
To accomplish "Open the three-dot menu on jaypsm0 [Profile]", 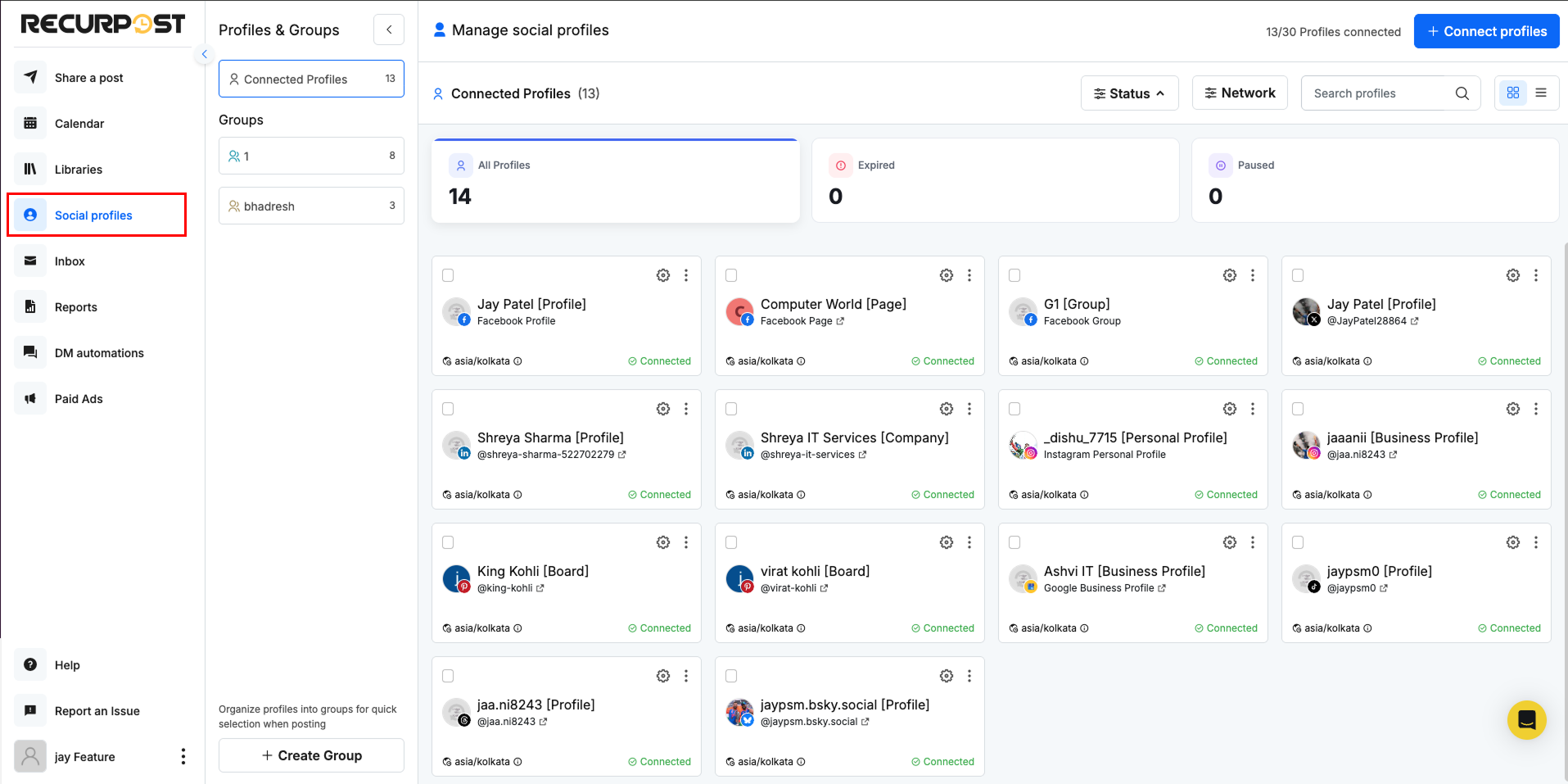I will coord(1536,542).
